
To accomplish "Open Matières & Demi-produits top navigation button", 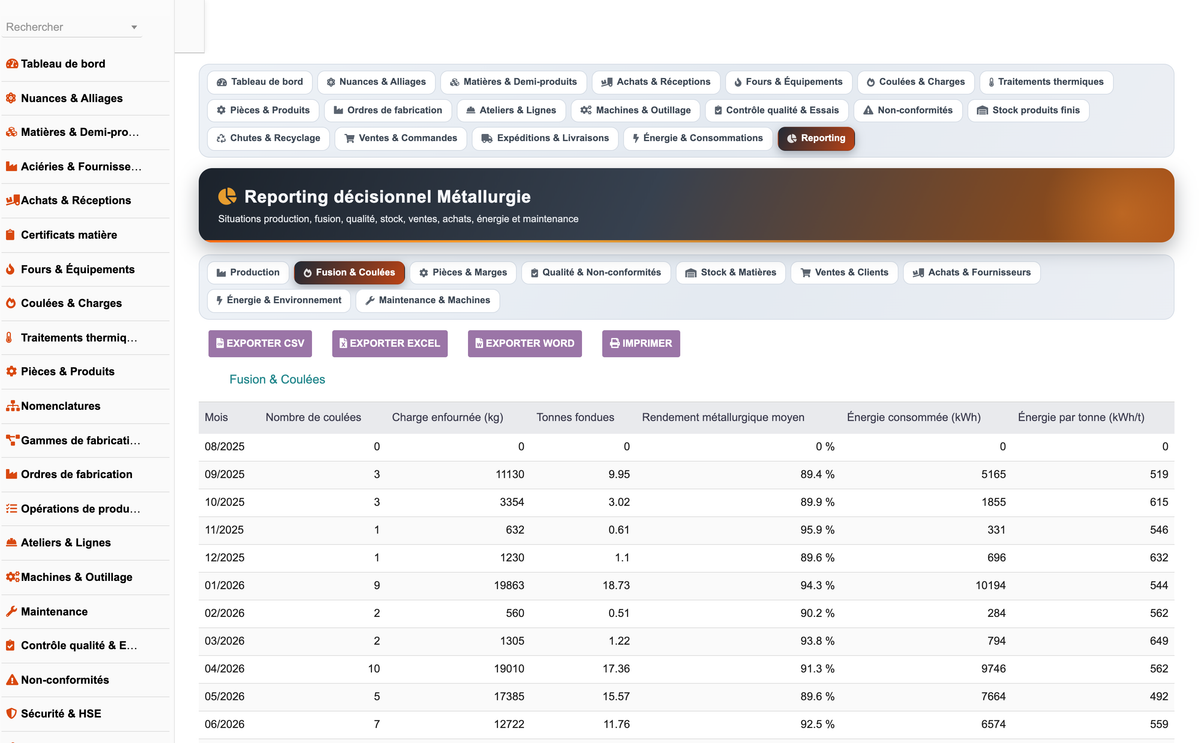I will (513, 82).
